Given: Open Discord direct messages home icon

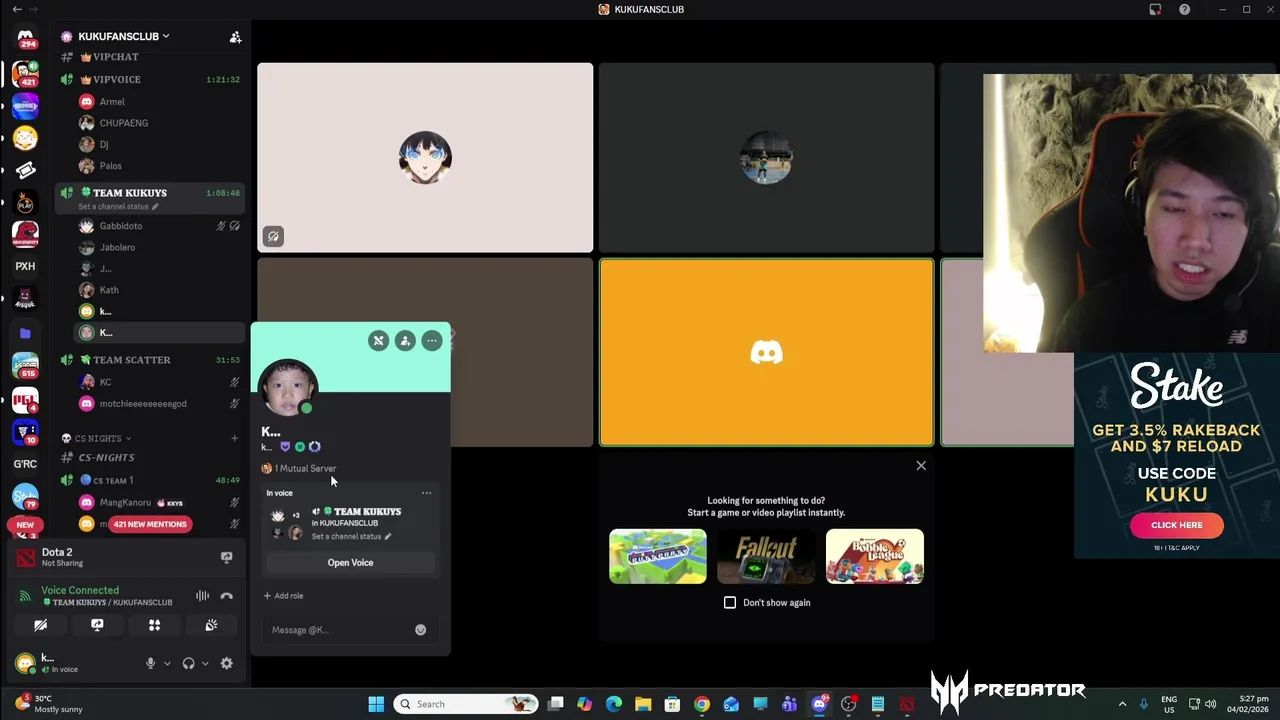Looking at the screenshot, I should coord(25,38).
